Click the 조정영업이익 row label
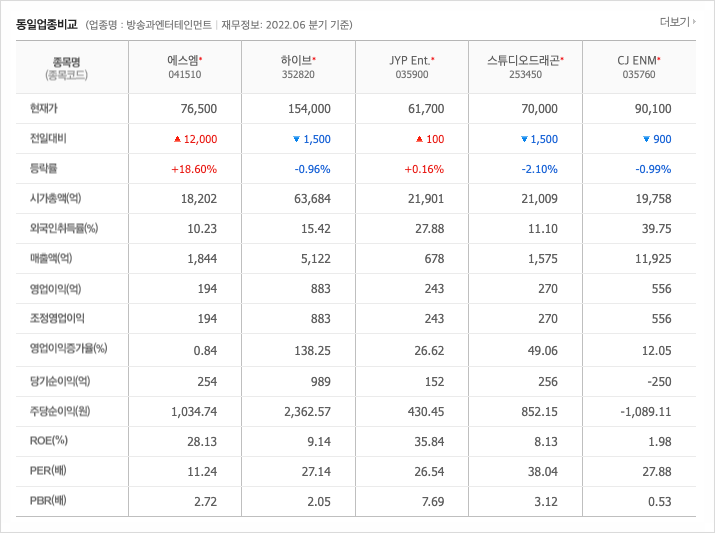 click(57, 318)
